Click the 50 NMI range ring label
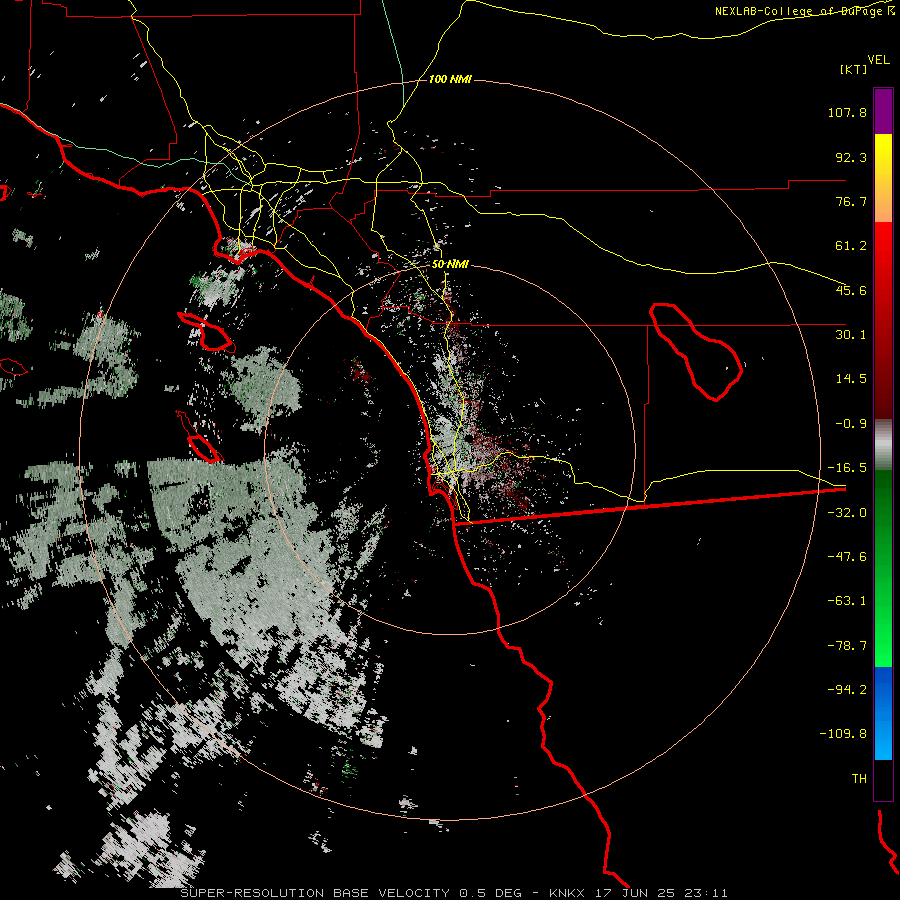The width and height of the screenshot is (900, 900). coord(451,265)
